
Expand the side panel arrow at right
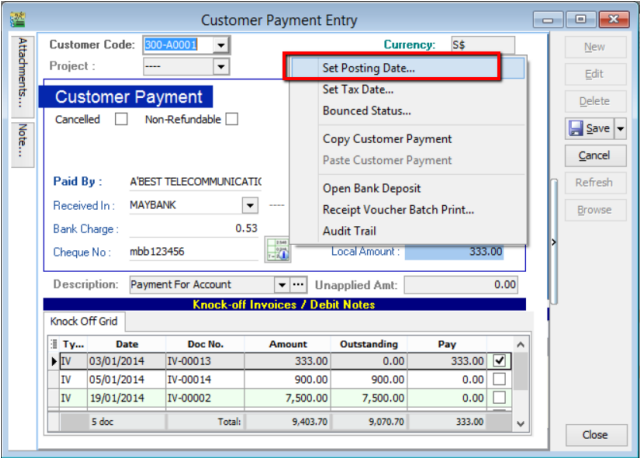point(553,242)
